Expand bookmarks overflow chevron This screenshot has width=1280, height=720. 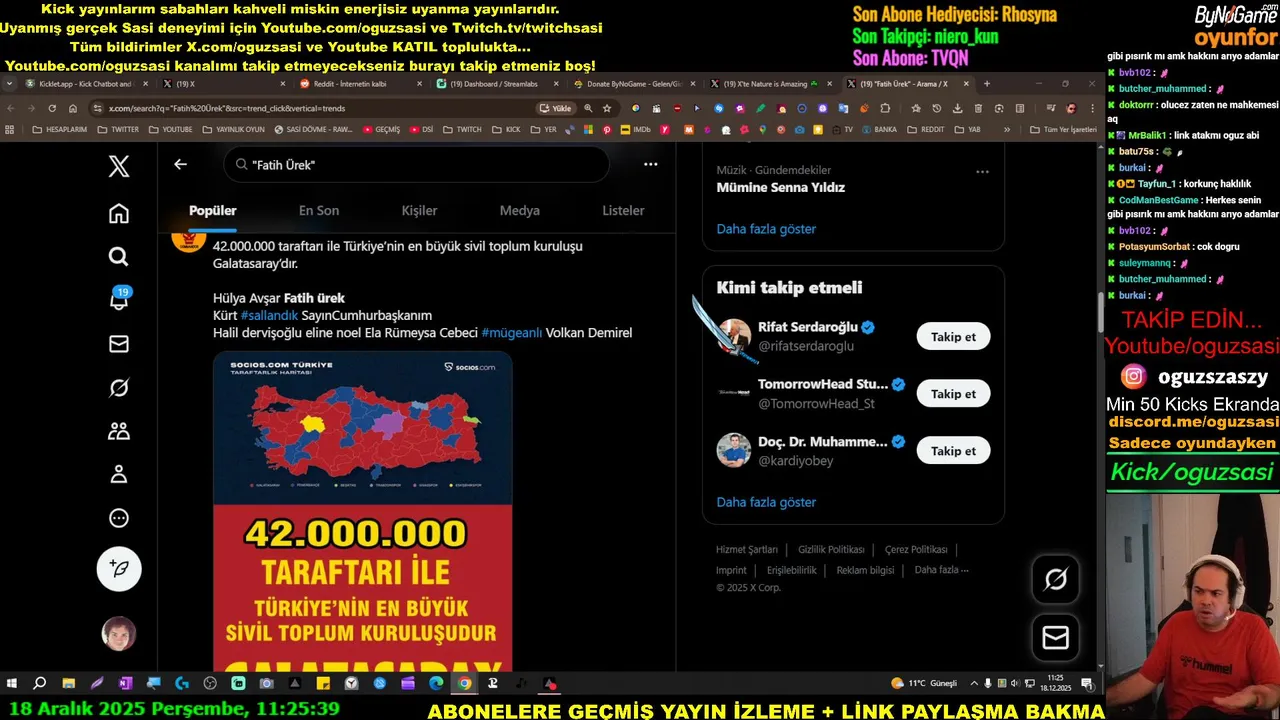1006,129
